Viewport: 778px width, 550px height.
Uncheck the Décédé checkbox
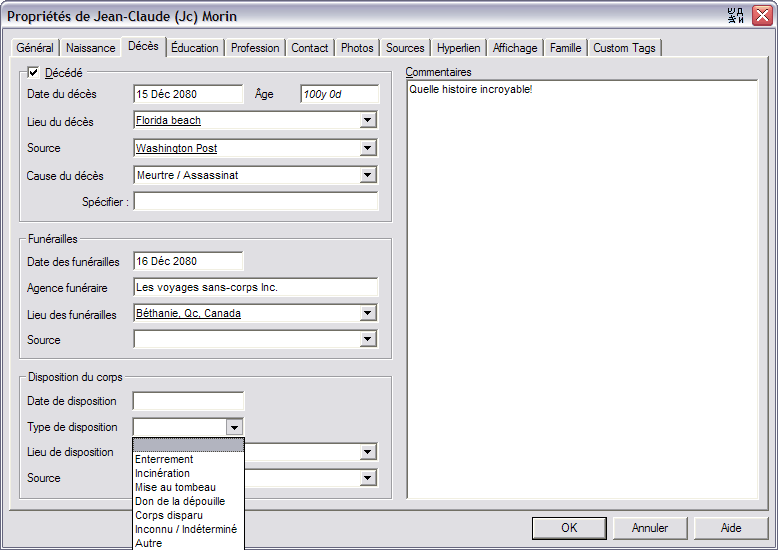(x=33, y=72)
